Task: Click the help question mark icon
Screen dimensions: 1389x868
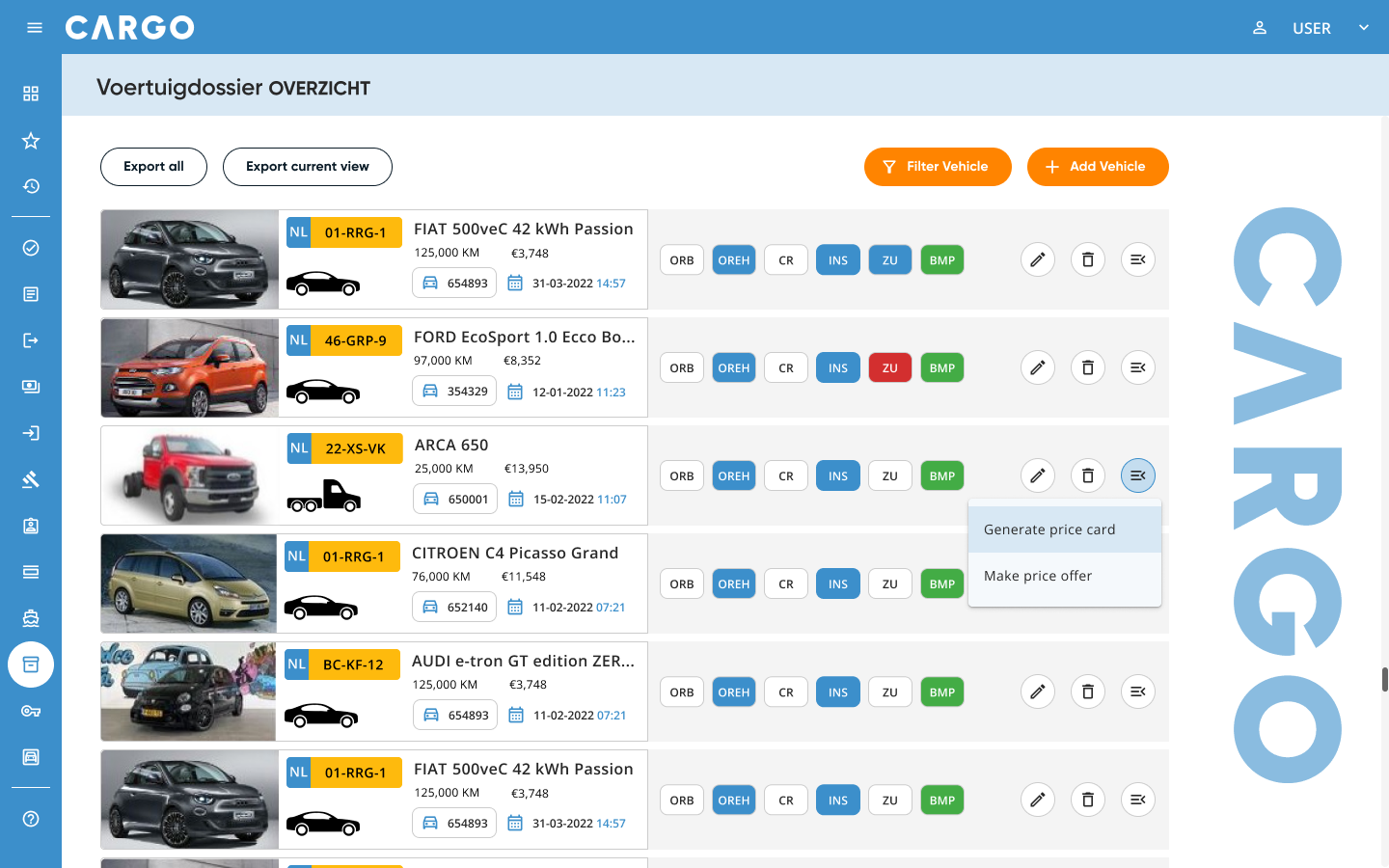Action: pos(31,819)
